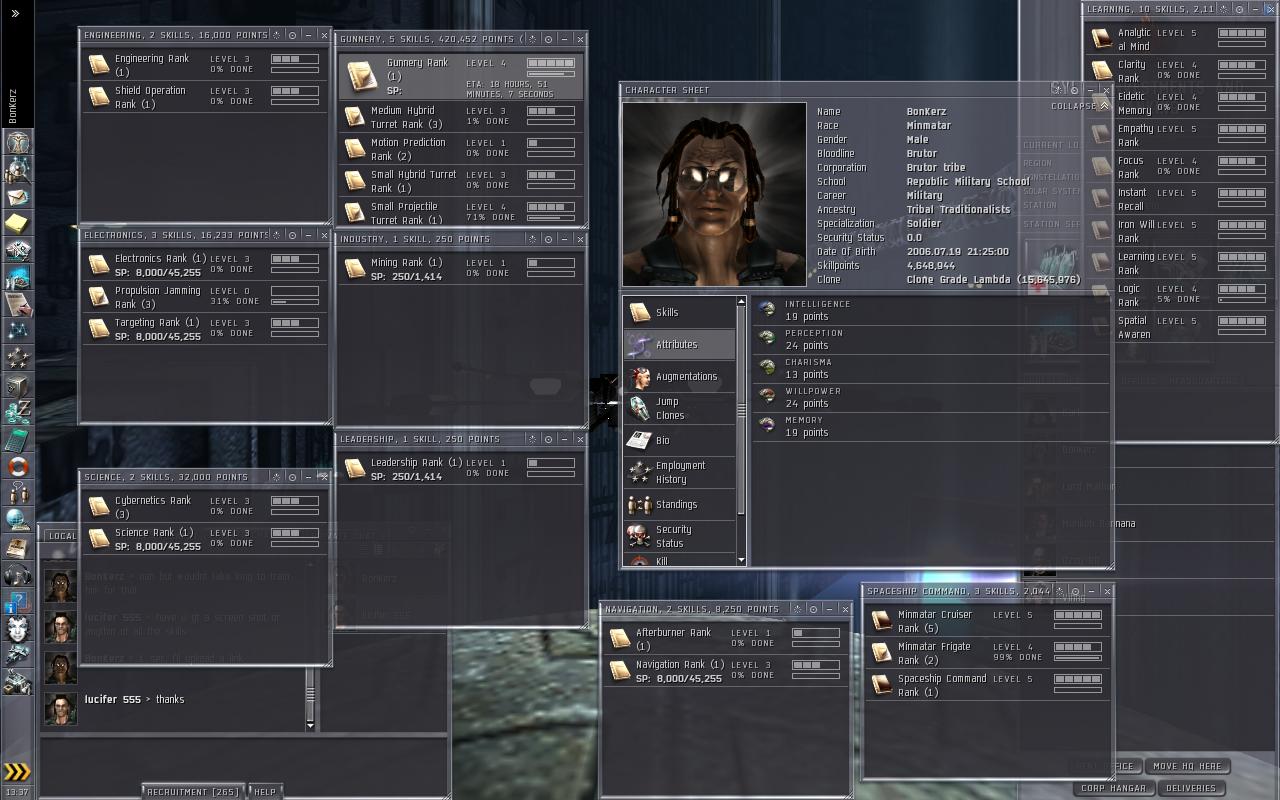The image size is (1280, 800).
Task: Select the Spaceship Command Rank (1) skill
Action: click(986, 685)
